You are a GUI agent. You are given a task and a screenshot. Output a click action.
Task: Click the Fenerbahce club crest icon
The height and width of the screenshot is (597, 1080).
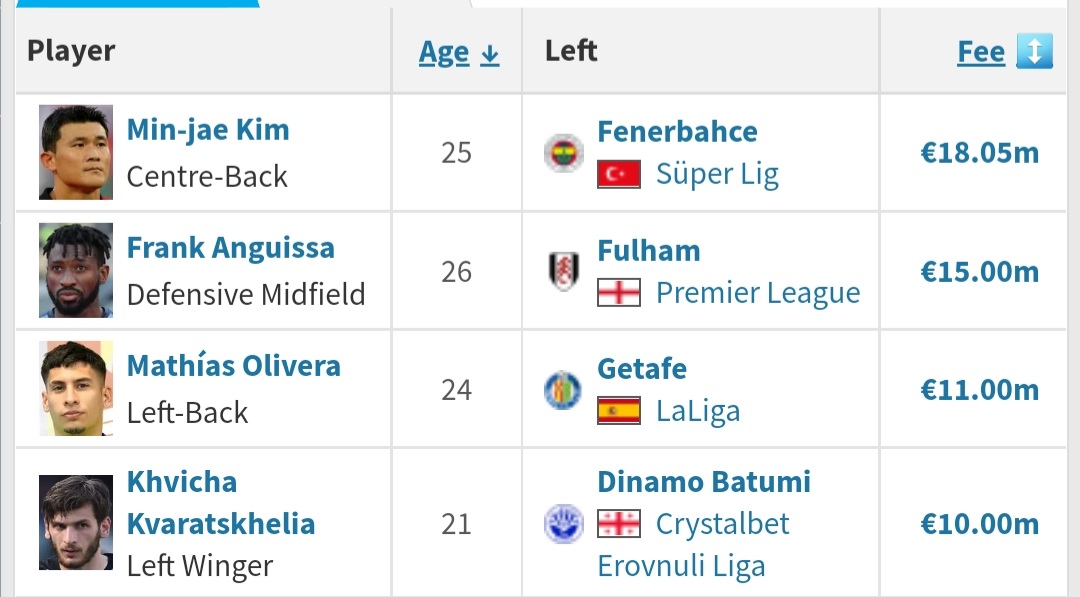[x=563, y=153]
